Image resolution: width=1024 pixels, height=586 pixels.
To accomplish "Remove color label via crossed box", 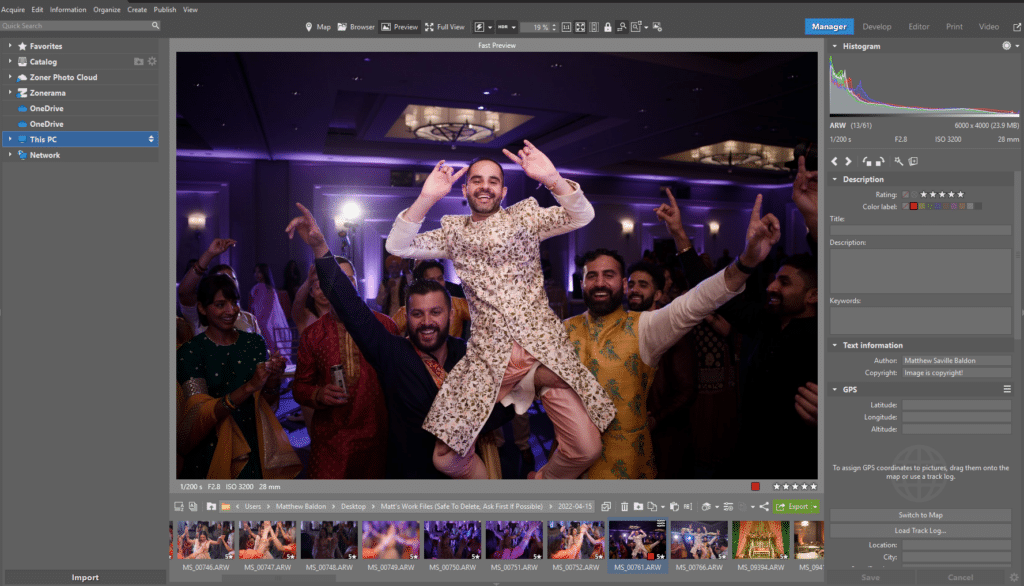I will pyautogui.click(x=905, y=206).
